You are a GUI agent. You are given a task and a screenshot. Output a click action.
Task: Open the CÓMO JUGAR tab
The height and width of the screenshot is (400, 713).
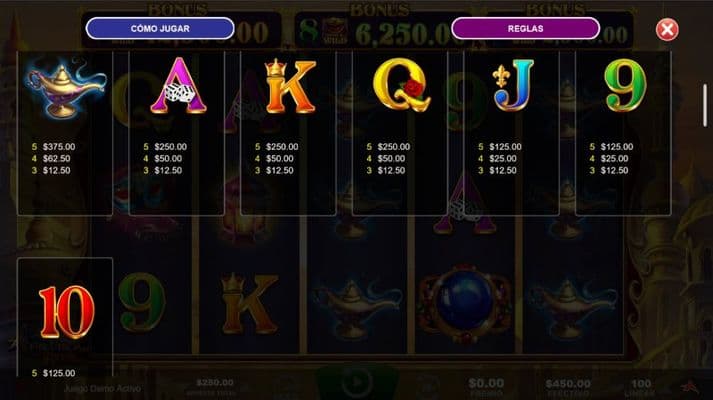point(160,29)
